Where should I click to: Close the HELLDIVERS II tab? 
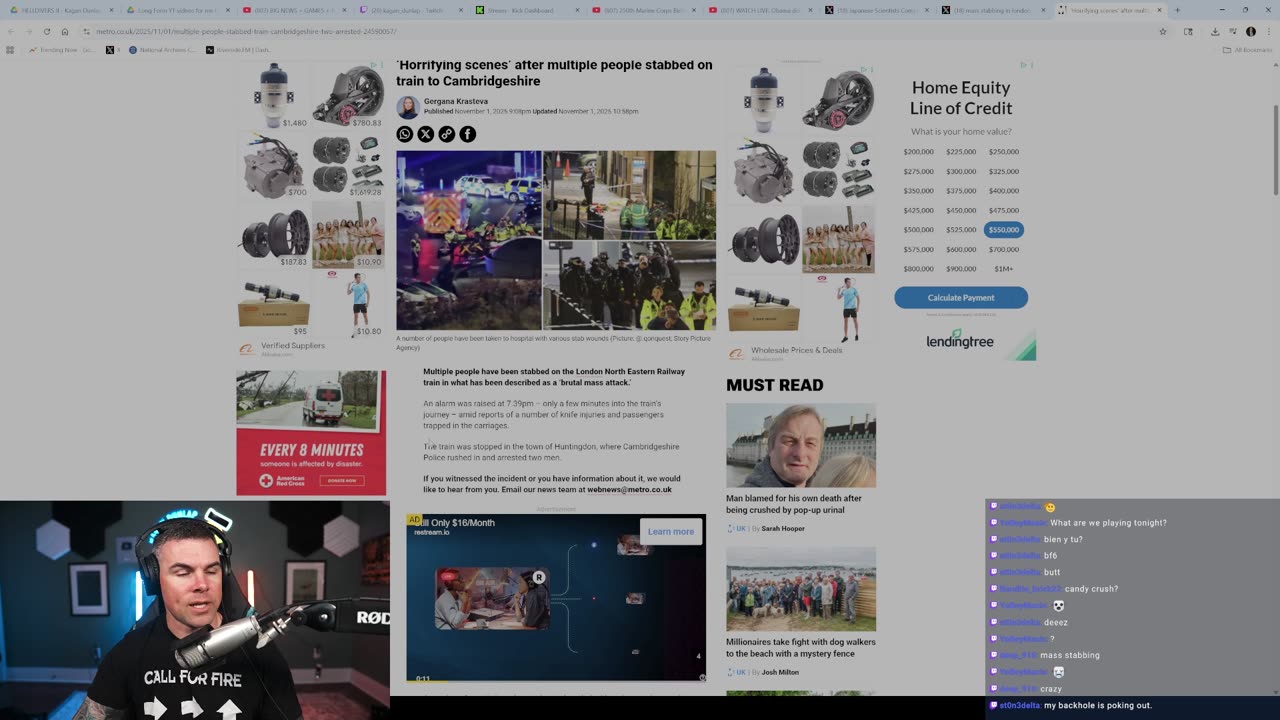click(x=113, y=10)
